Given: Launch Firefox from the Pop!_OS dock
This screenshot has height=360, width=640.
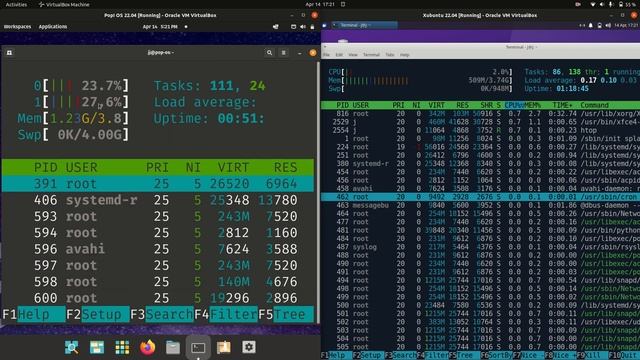Looking at the screenshot, I should point(147,347).
